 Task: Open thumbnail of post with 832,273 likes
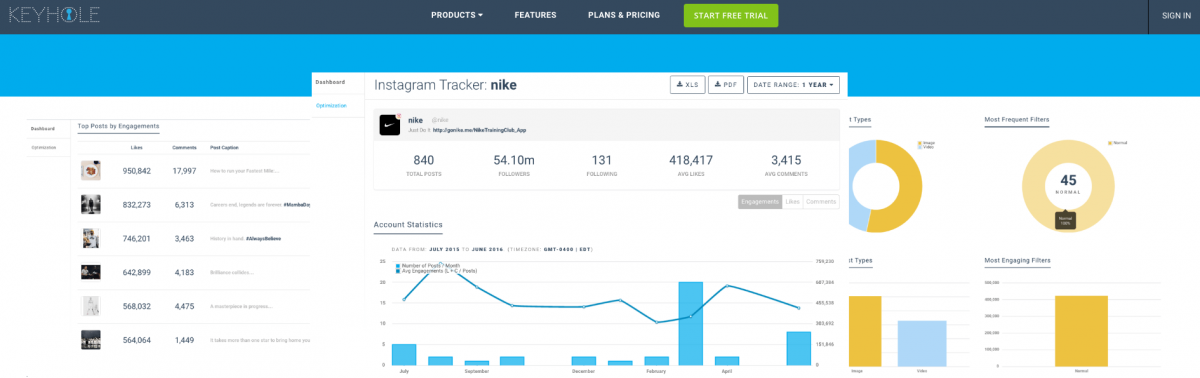(91, 204)
